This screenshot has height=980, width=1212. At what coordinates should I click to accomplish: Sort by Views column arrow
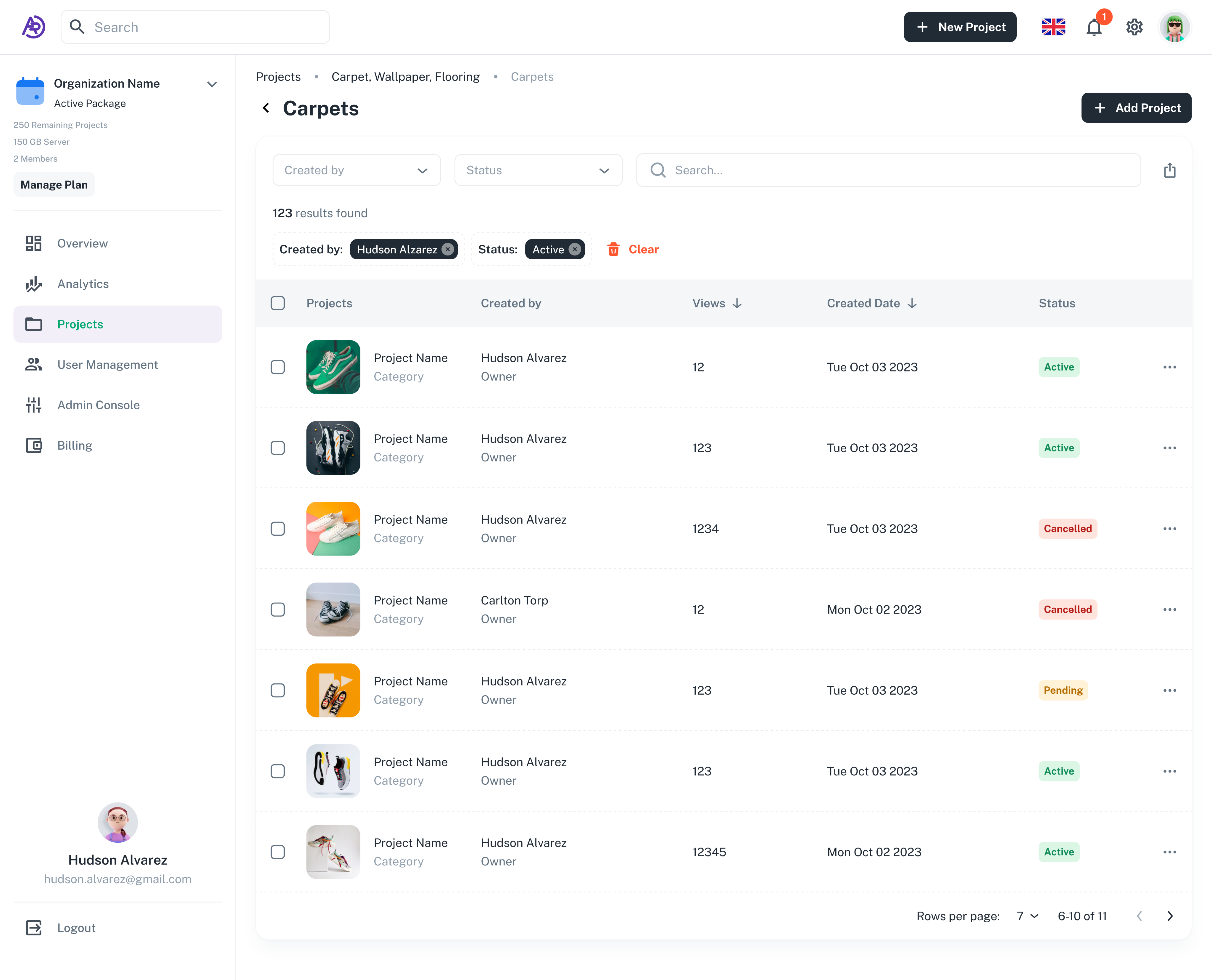737,304
